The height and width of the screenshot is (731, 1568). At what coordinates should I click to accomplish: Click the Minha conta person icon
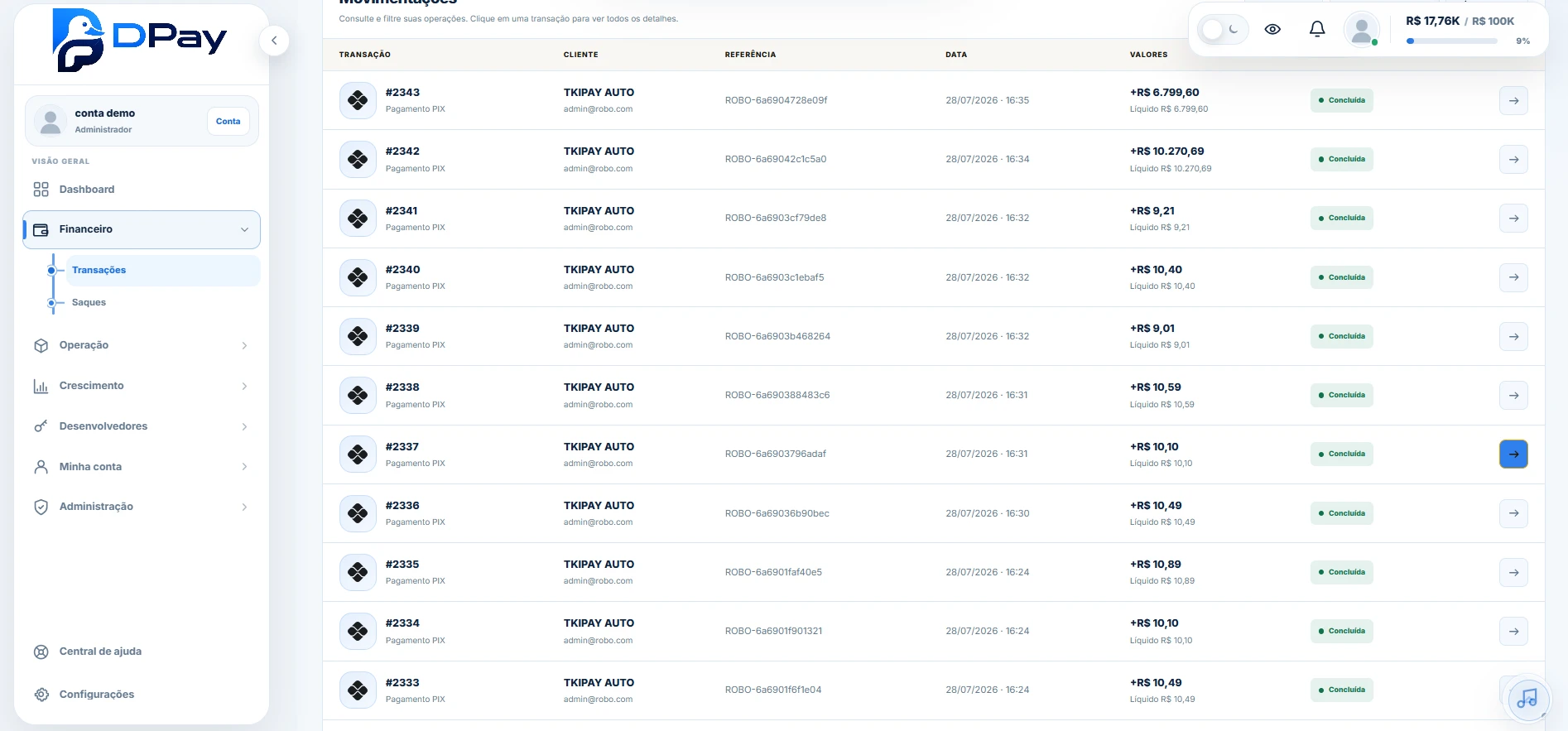click(41, 467)
